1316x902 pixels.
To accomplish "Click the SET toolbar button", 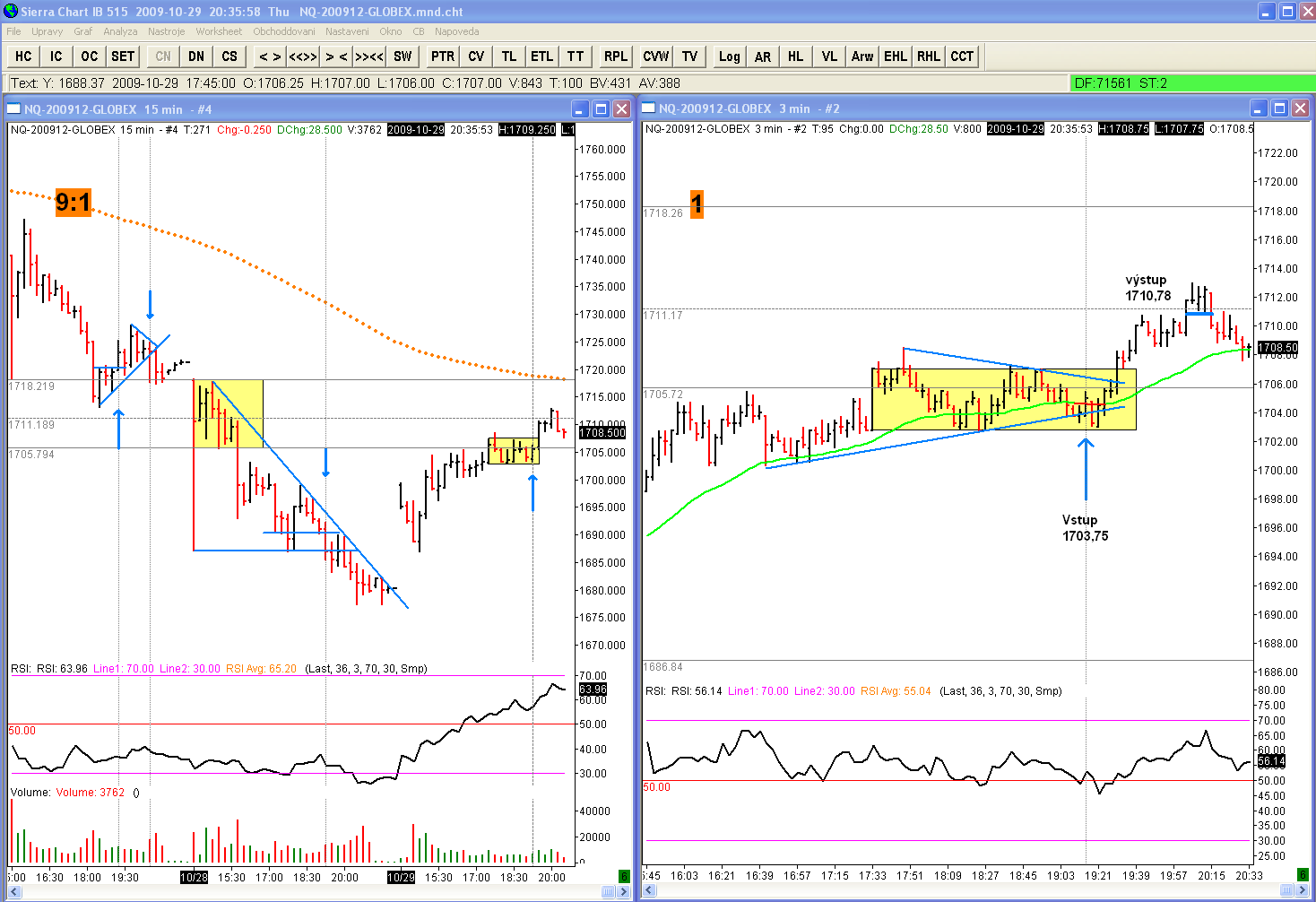I will 123,56.
